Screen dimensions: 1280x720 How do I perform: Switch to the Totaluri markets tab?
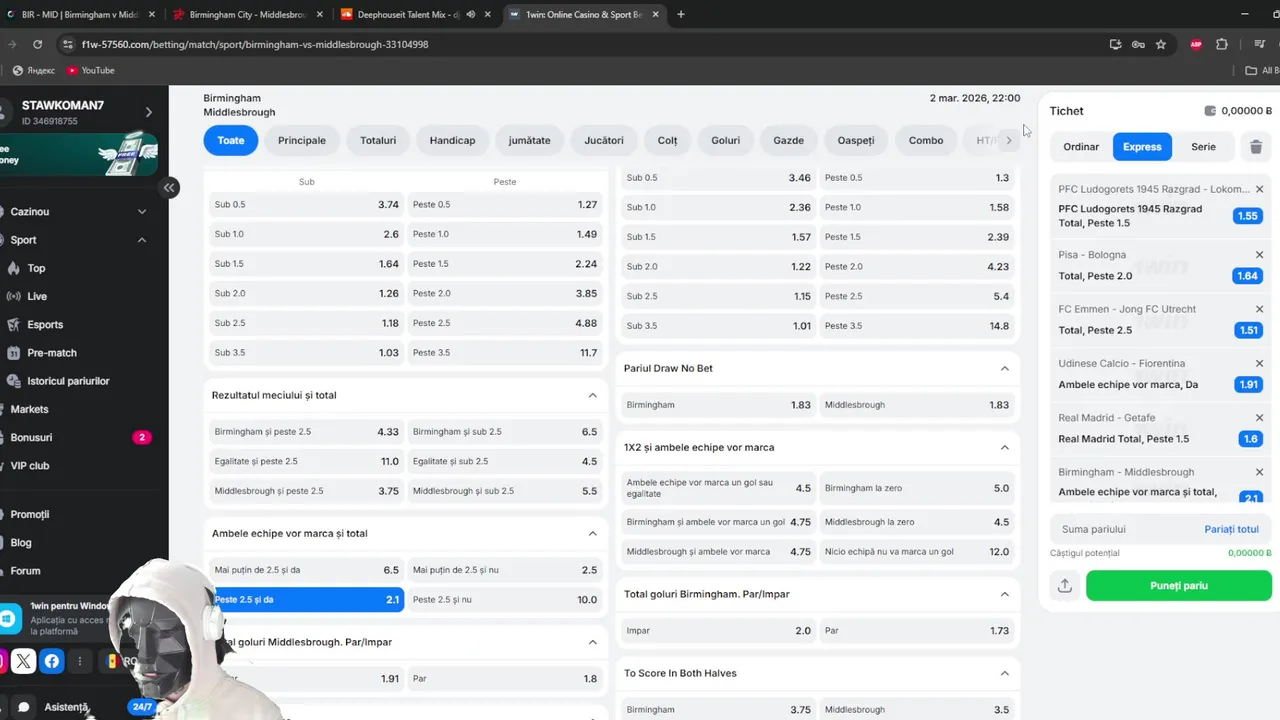(378, 140)
